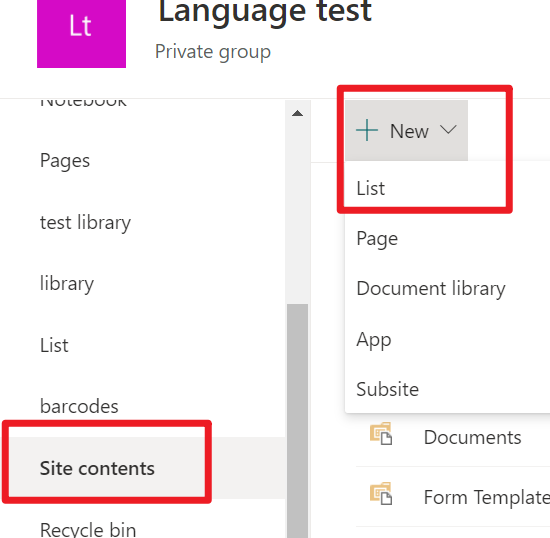Open List in the left navigation
Screen dimensions: 550x538
54,345
